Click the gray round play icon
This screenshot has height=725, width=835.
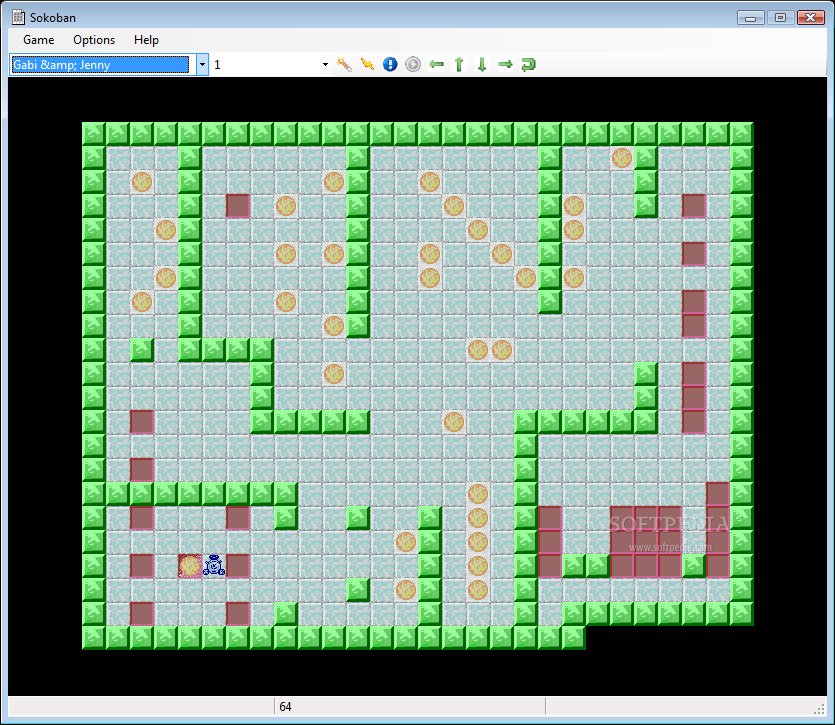click(x=413, y=65)
